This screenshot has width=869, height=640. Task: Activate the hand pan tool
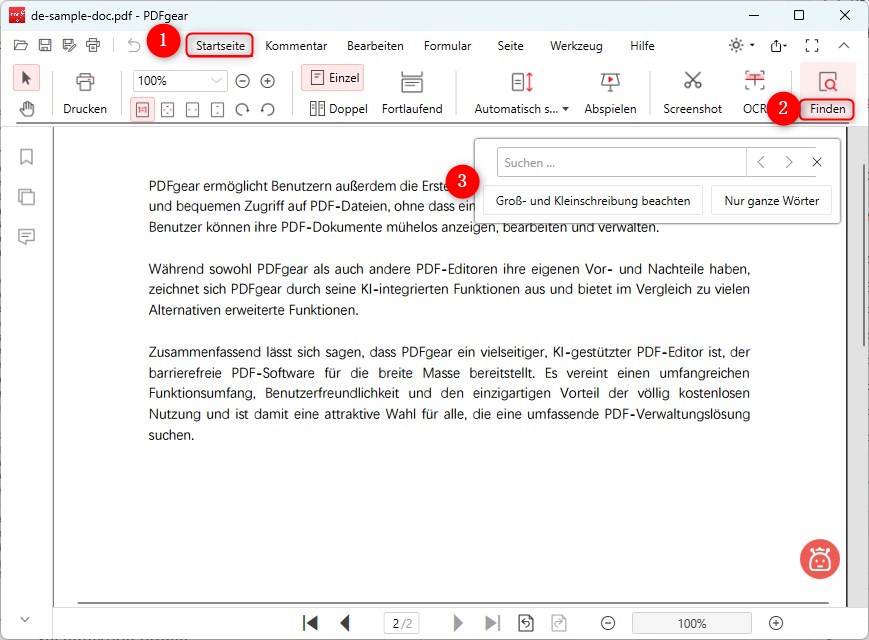pyautogui.click(x=26, y=109)
